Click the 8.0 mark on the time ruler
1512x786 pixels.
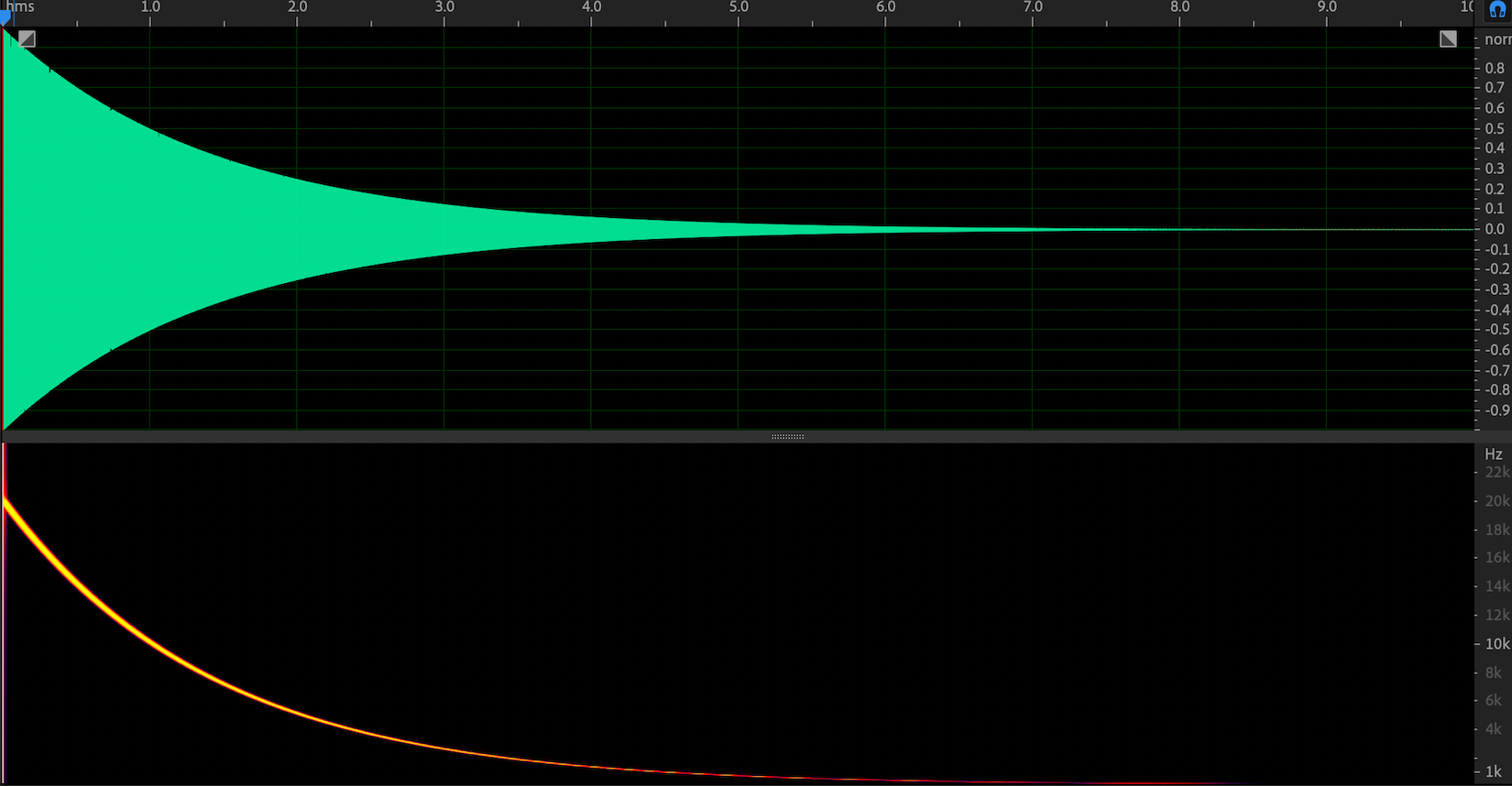point(1180,7)
